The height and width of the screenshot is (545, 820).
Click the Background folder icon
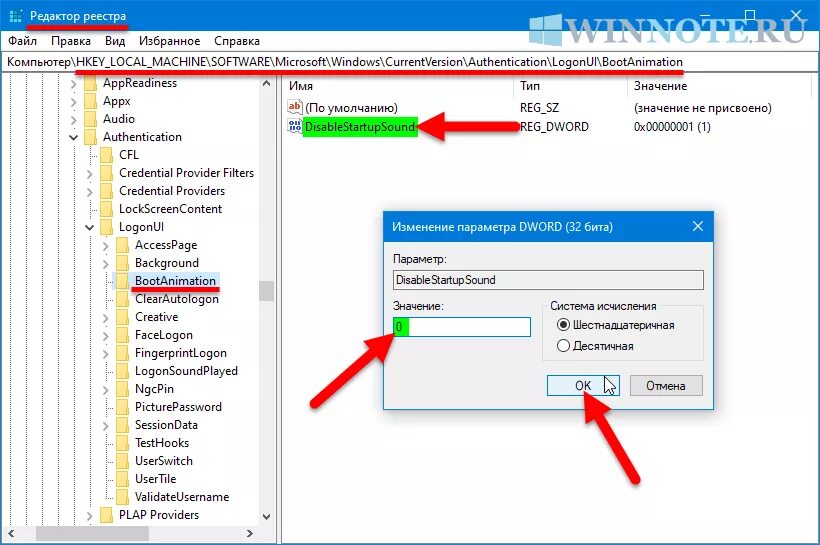coord(122,263)
